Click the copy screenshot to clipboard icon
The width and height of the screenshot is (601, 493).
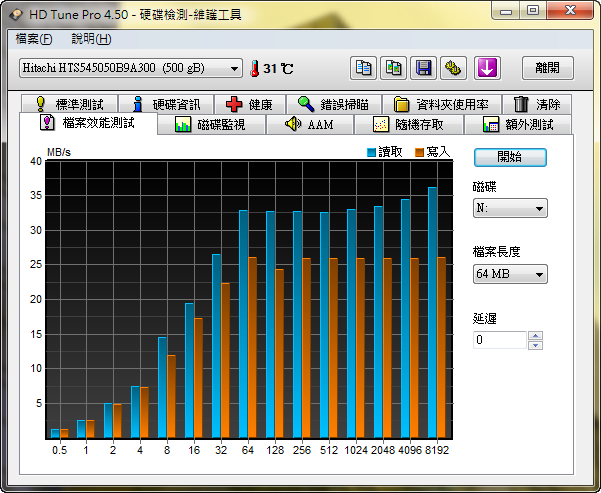393,68
